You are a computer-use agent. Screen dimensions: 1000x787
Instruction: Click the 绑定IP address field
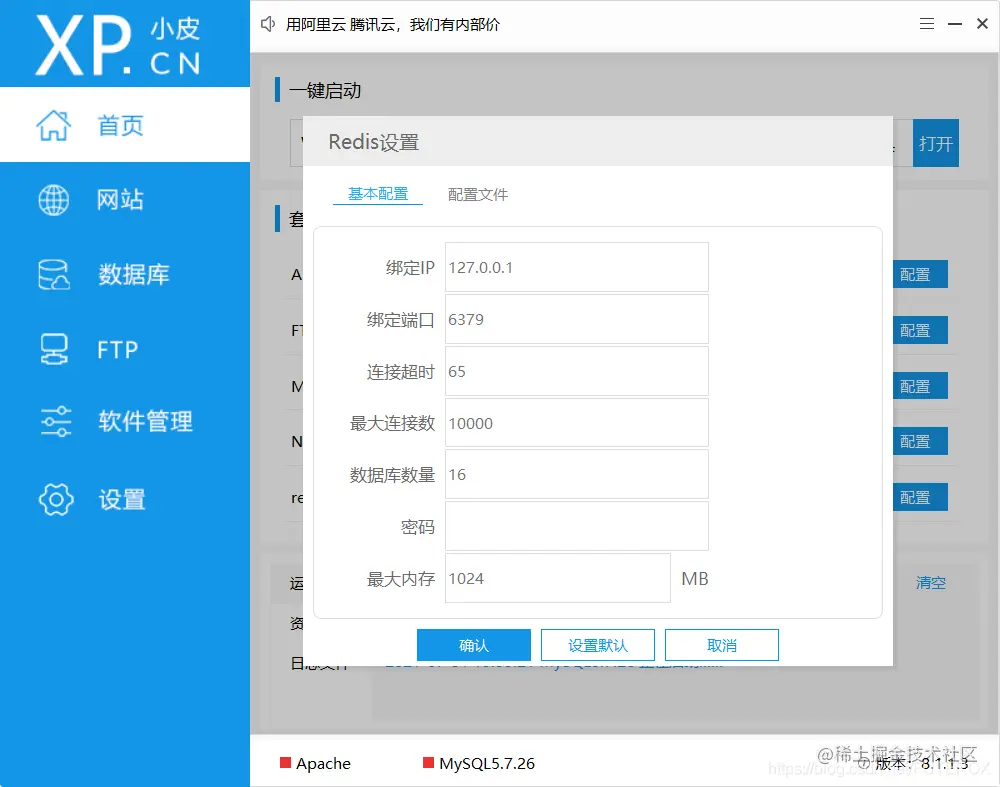point(576,267)
